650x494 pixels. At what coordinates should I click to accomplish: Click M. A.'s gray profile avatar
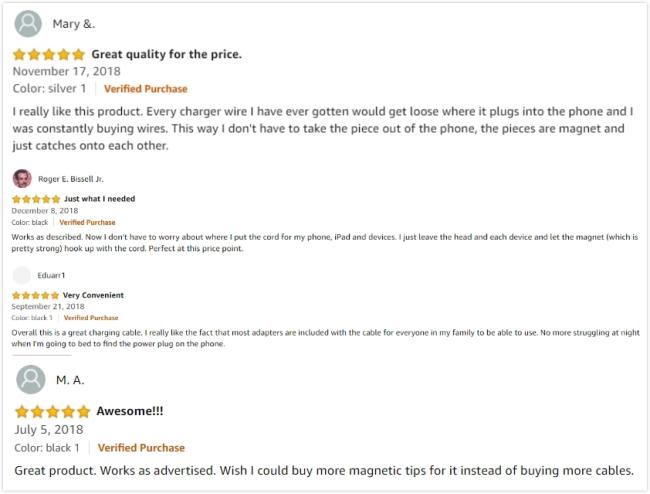31,379
